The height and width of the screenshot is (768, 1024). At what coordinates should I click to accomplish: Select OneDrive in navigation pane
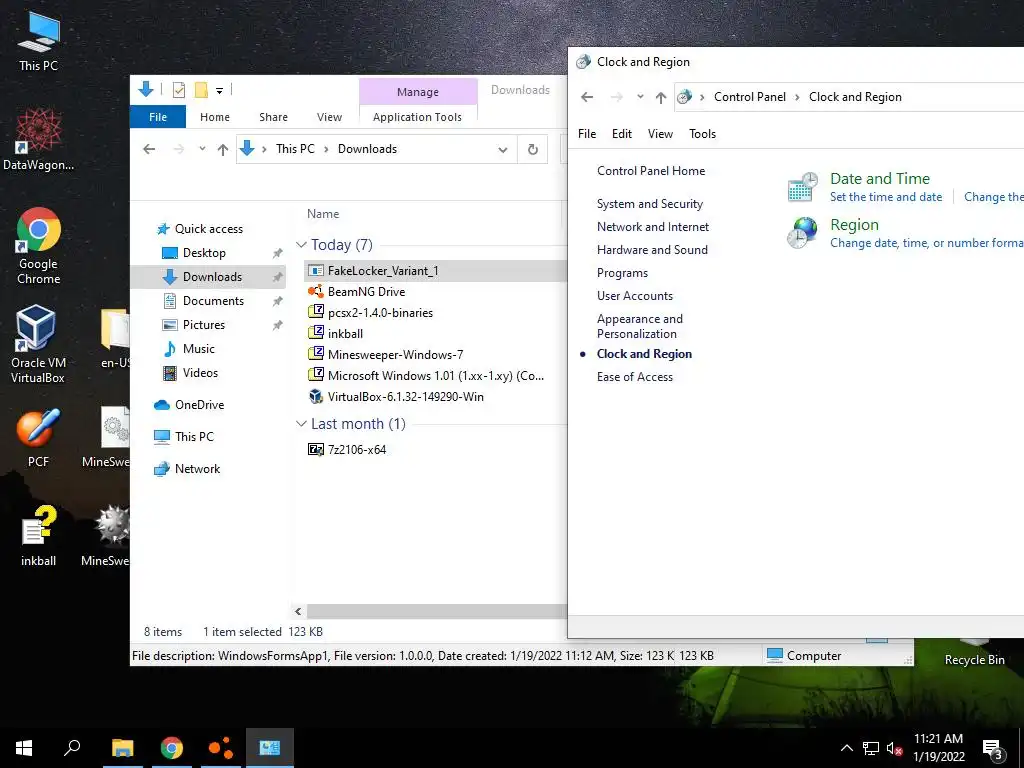click(199, 405)
